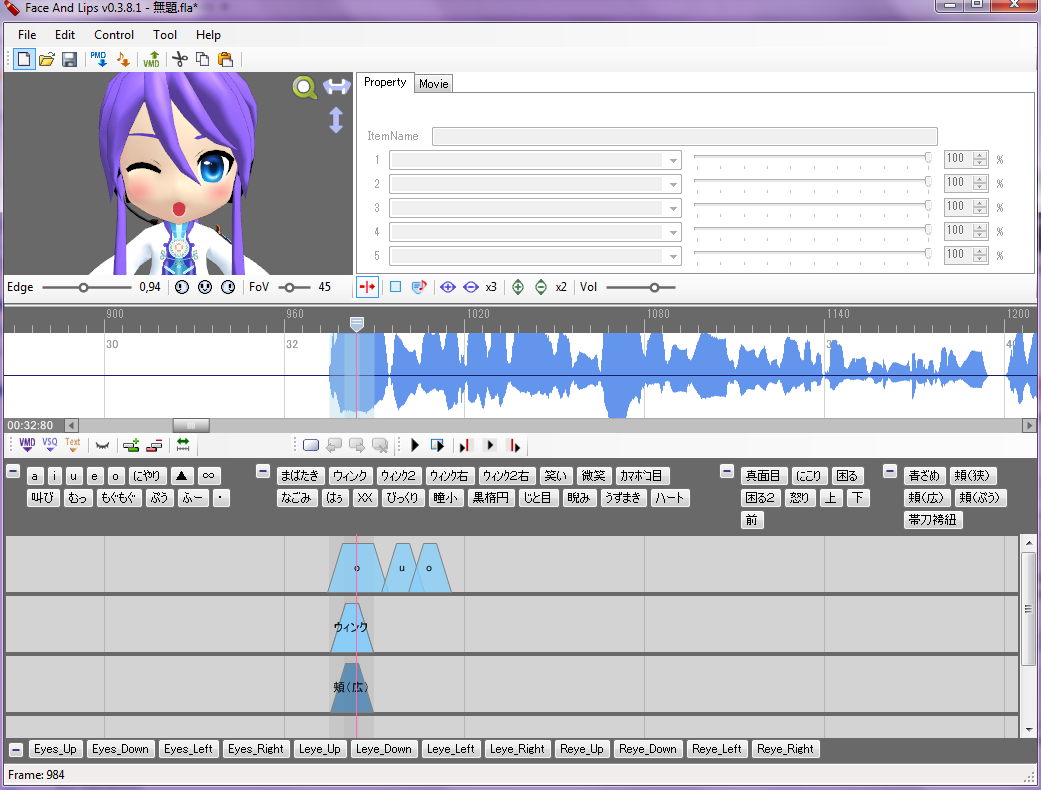The image size is (1041, 790).
Task: Remove a track with the red minus icon
Action: pyautogui.click(x=154, y=445)
